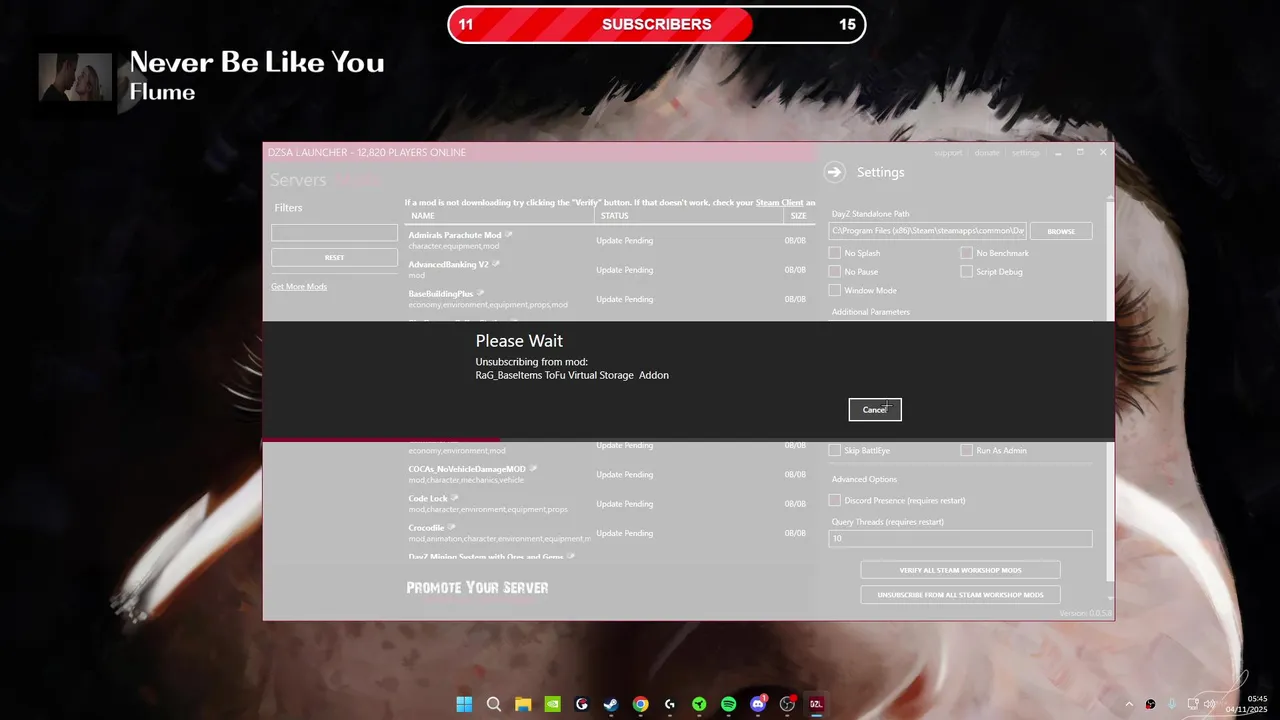Enable the No Splash option
Screen dimensions: 1280x720
coord(835,253)
